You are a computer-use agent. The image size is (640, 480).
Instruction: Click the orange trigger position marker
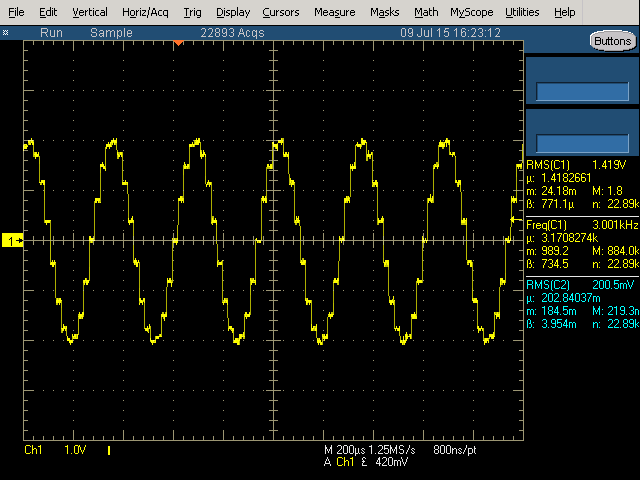click(178, 43)
